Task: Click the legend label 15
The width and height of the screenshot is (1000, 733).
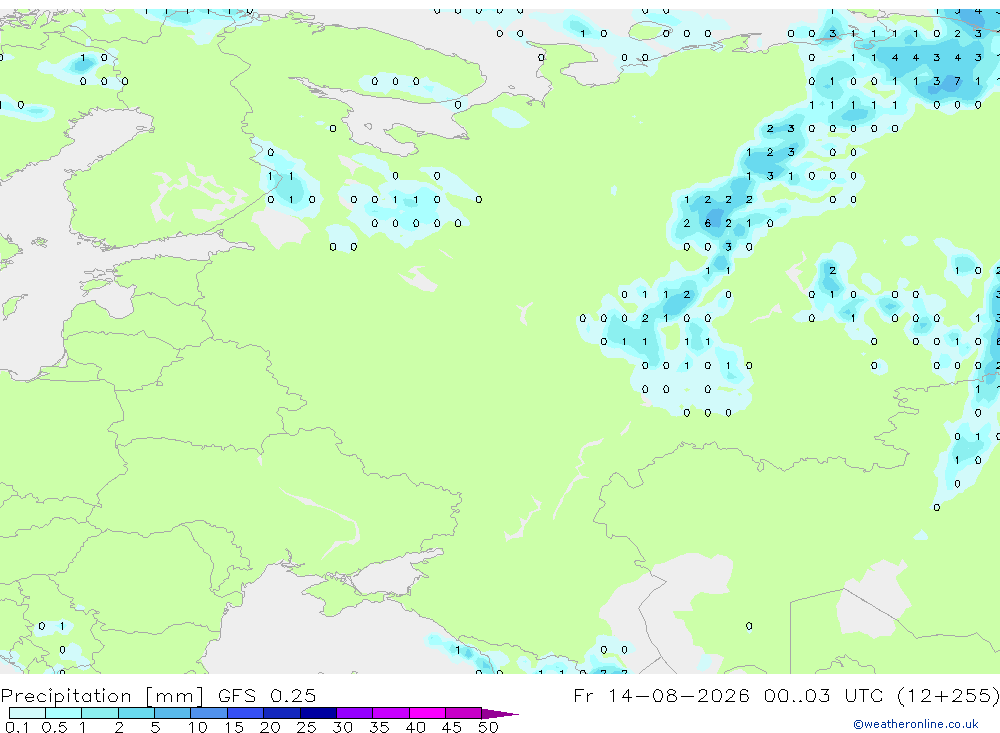Action: (234, 727)
